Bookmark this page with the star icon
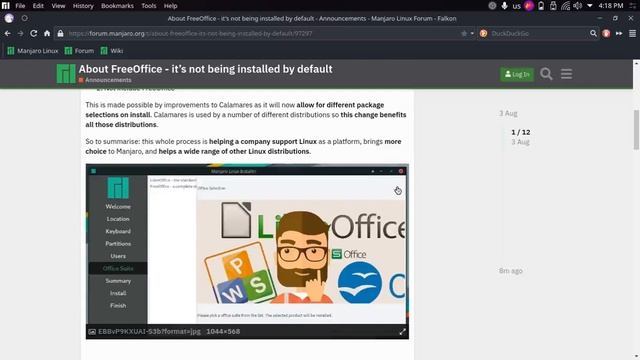Image resolution: width=640 pixels, height=360 pixels. [x=464, y=33]
